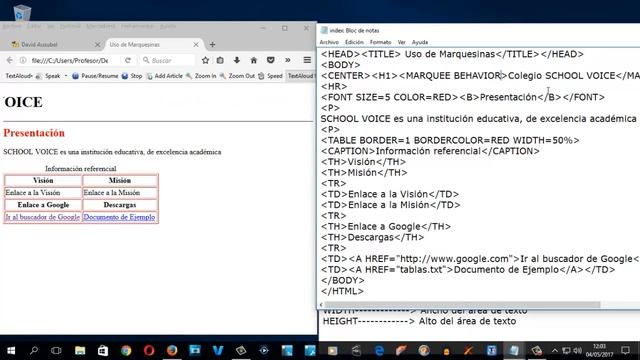Open Microsoft Edge from taskbar
The height and width of the screenshot is (360, 640).
point(379,350)
